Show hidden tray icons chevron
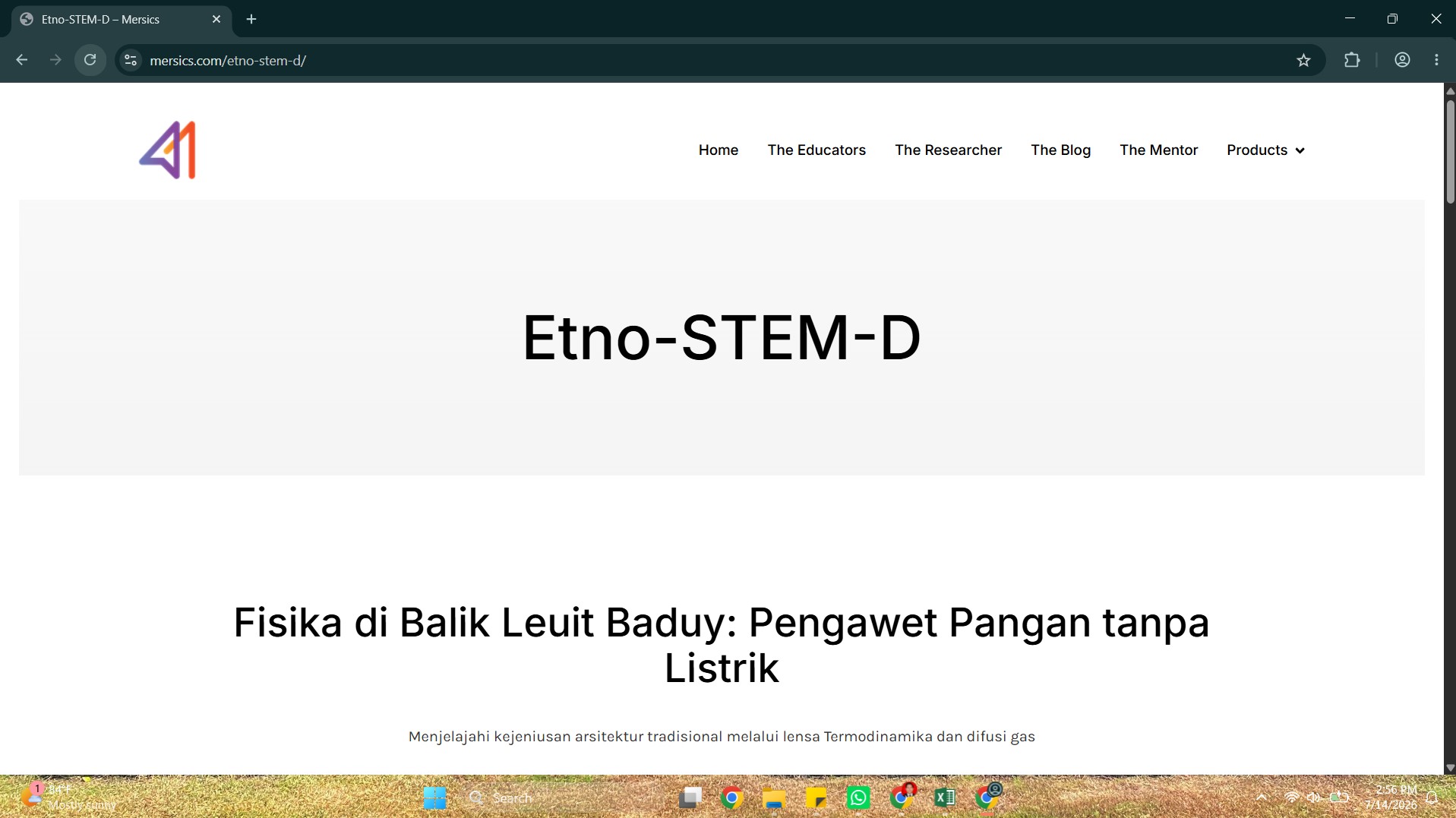This screenshot has height=818, width=1456. pos(1262,797)
